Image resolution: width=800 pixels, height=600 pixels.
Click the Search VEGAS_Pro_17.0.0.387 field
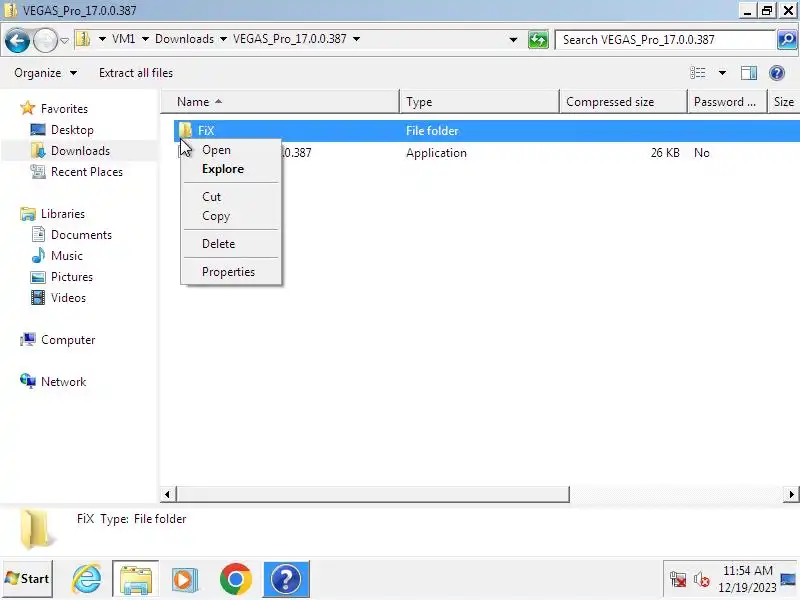(x=665, y=40)
